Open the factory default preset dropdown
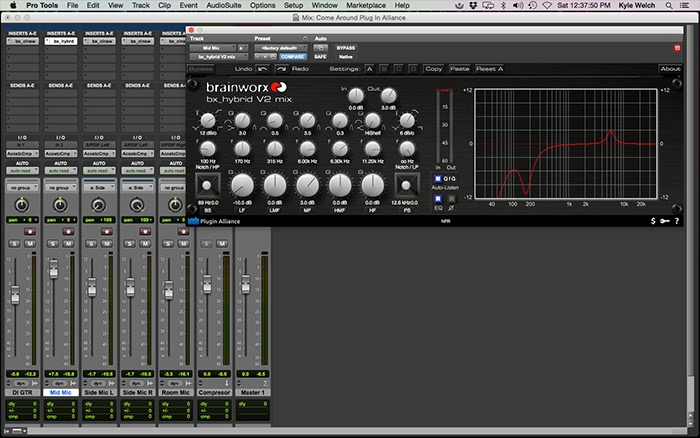The height and width of the screenshot is (438, 700). point(281,48)
